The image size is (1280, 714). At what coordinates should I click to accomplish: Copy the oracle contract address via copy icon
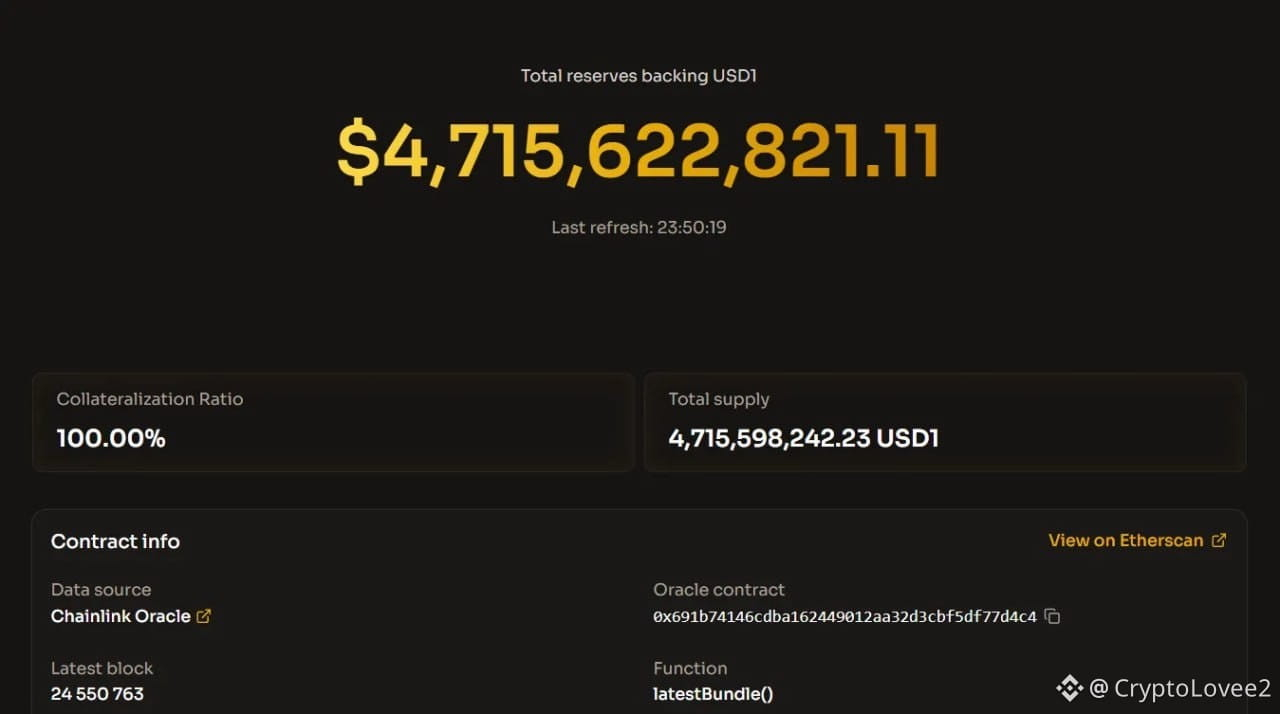(1052, 617)
